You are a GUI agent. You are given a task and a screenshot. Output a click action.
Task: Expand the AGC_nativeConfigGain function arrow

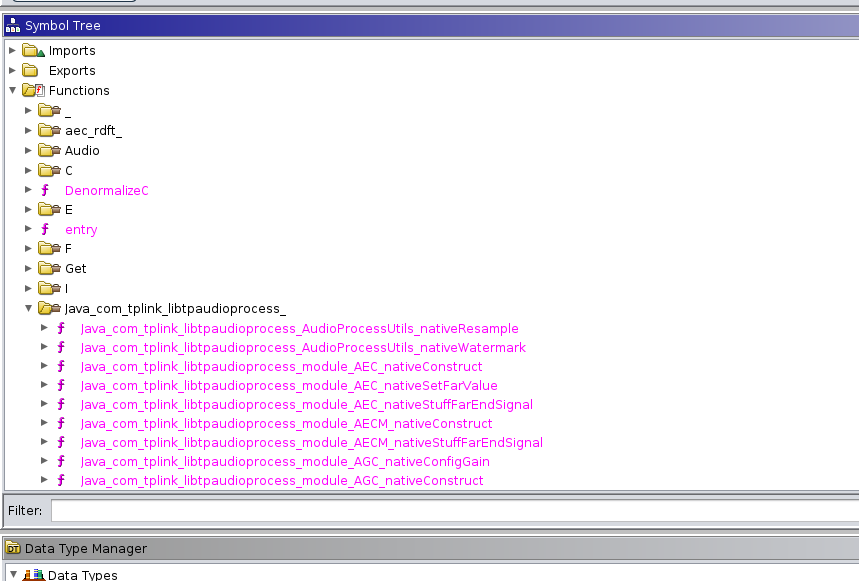tap(44, 461)
